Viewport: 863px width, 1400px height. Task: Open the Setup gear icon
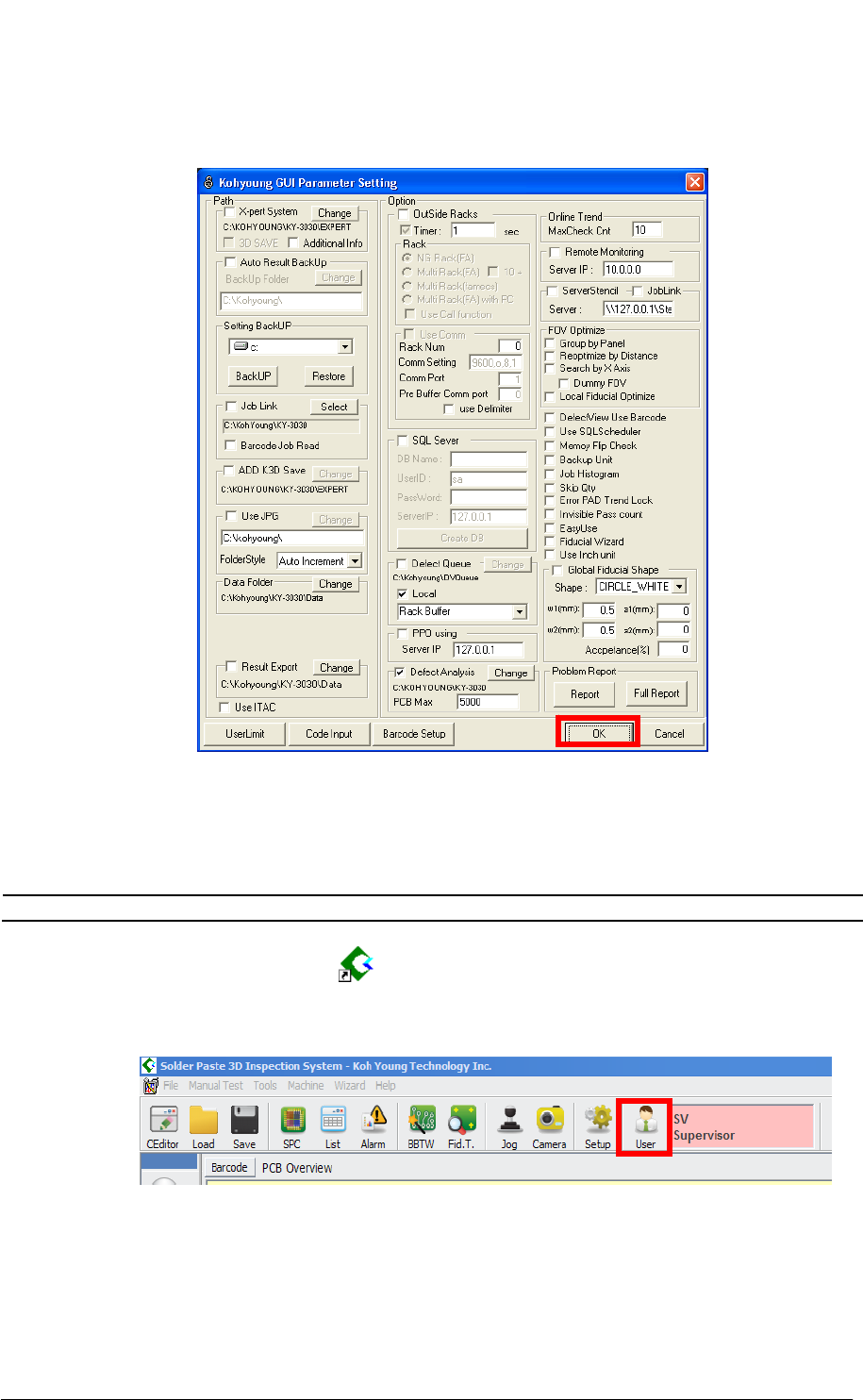coord(598,1127)
